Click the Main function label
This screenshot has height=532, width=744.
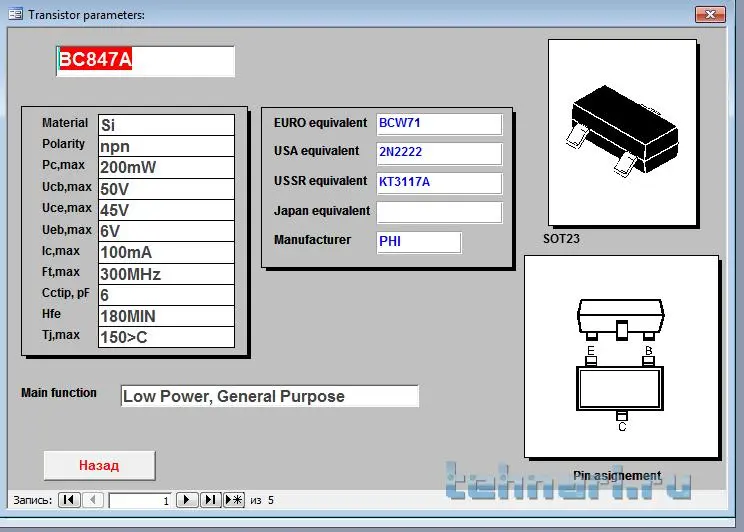click(59, 392)
